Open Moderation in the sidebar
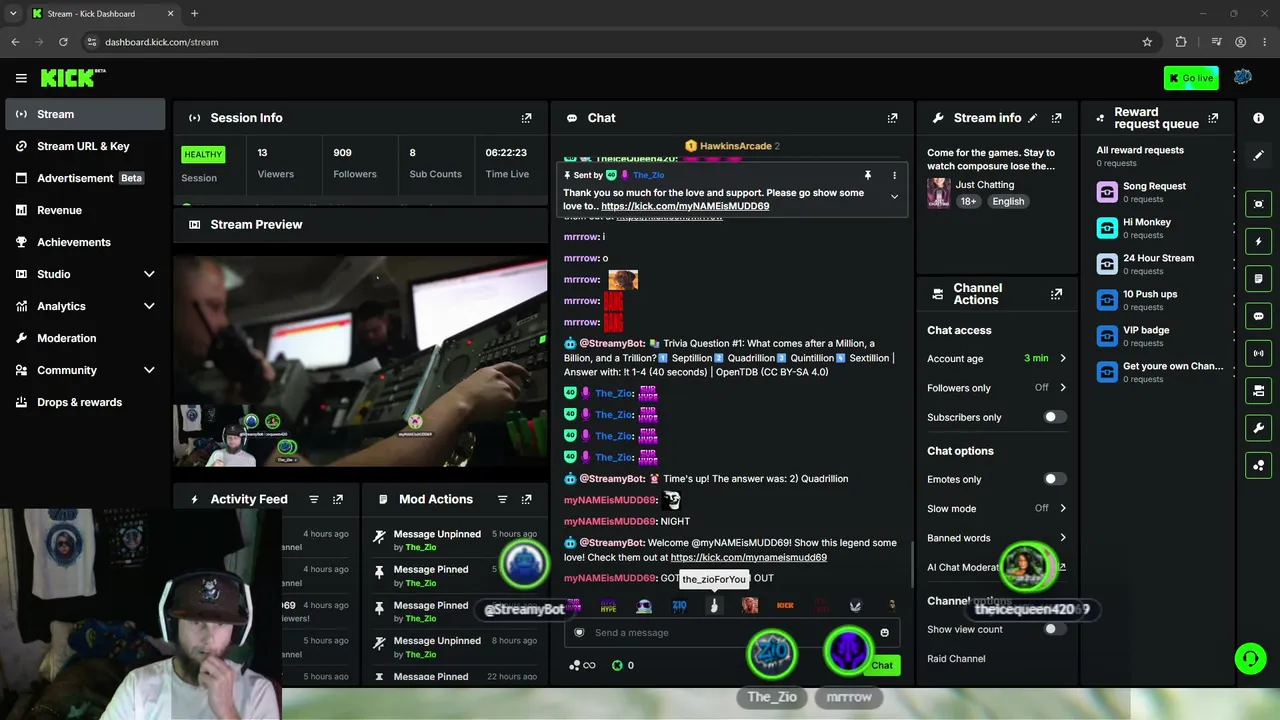 [x=85, y=338]
